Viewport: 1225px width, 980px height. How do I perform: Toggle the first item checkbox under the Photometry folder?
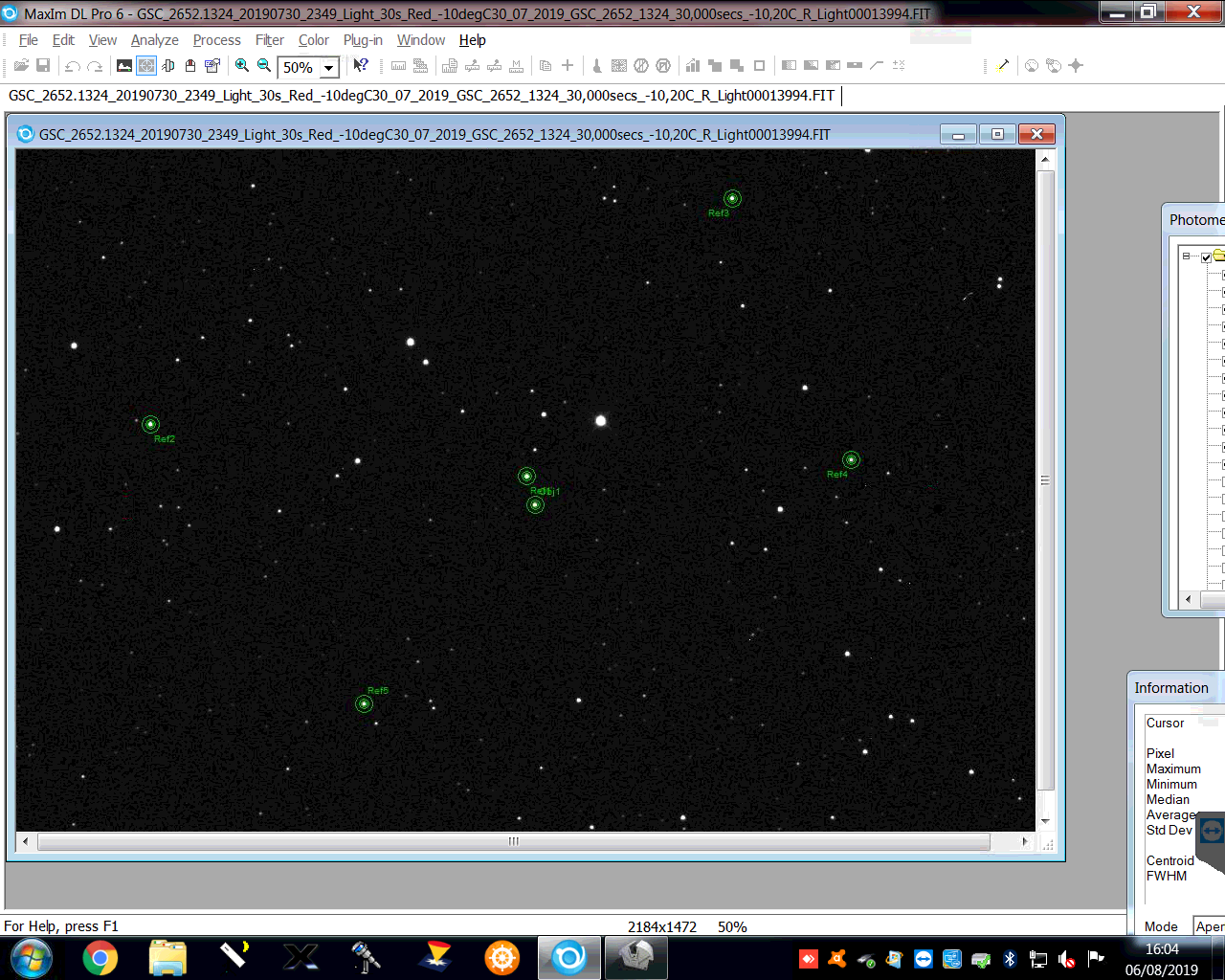pos(1223,275)
